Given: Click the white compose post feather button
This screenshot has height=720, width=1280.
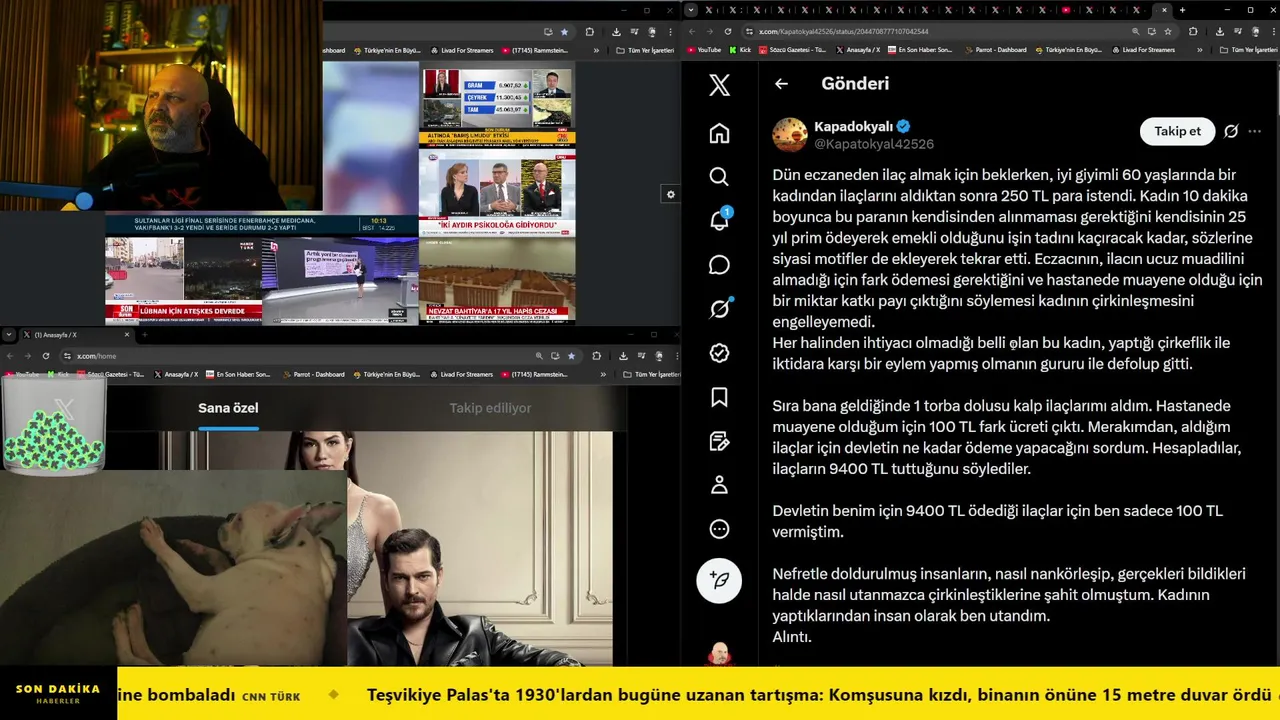Looking at the screenshot, I should [719, 579].
